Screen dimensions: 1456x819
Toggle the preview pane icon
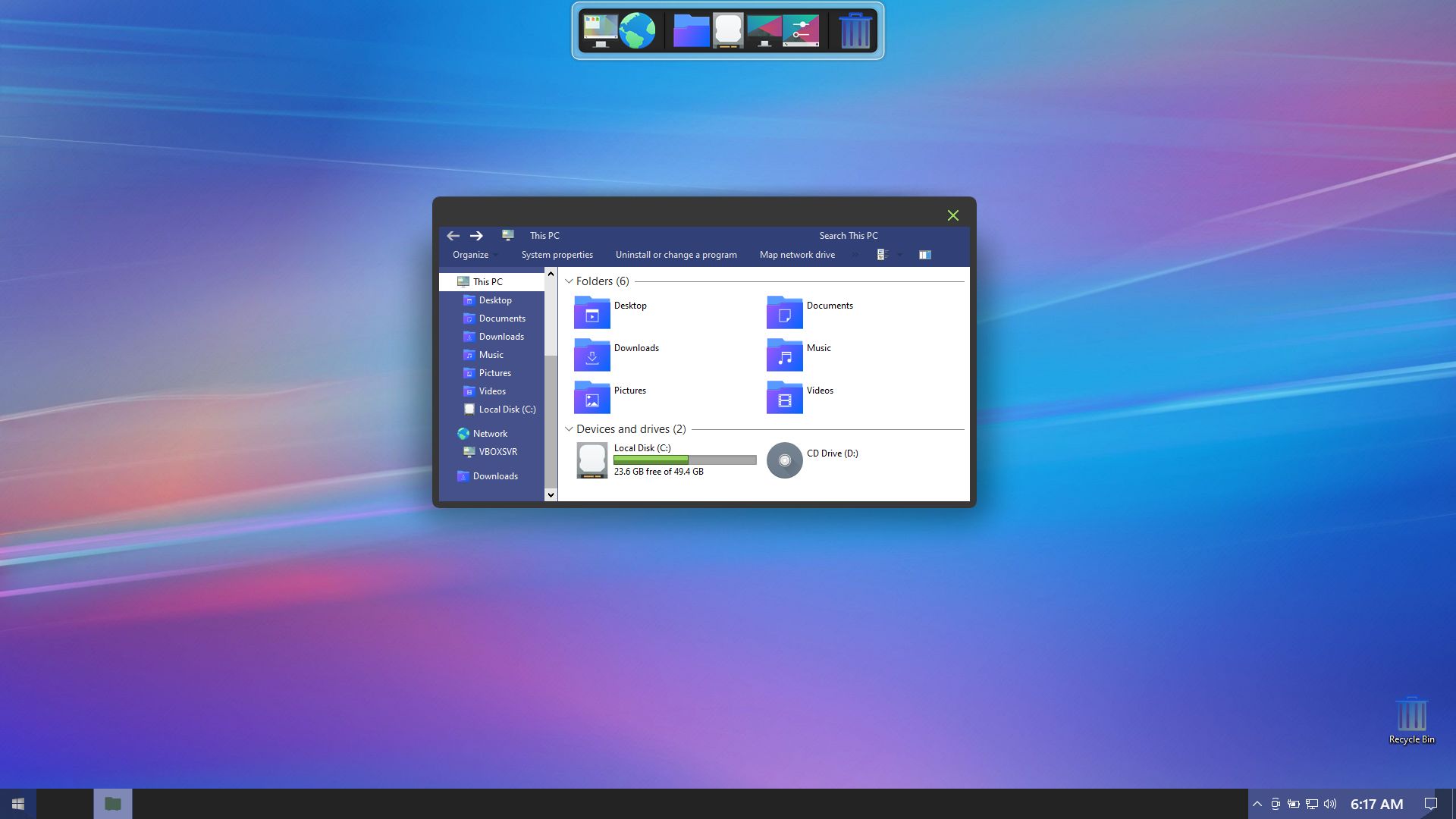coord(924,255)
